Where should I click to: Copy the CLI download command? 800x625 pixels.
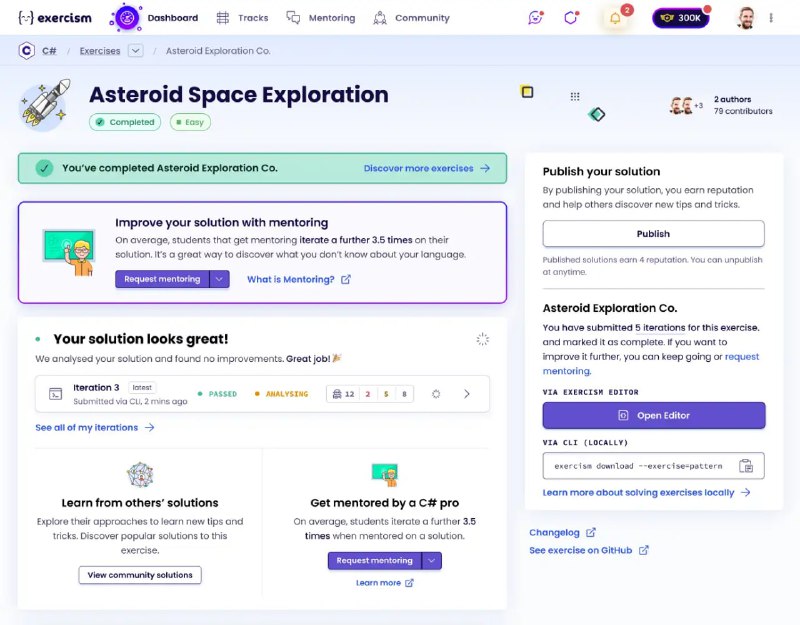(x=745, y=466)
